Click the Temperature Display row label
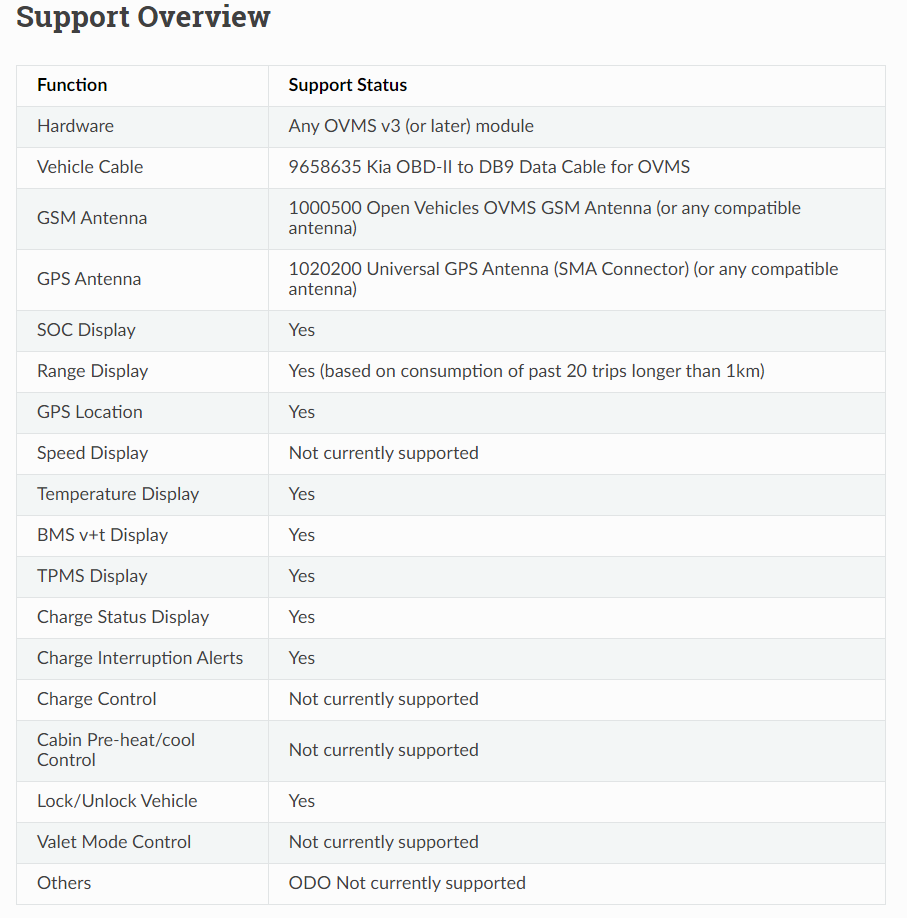Viewport: 907px width, 918px height. [x=118, y=494]
